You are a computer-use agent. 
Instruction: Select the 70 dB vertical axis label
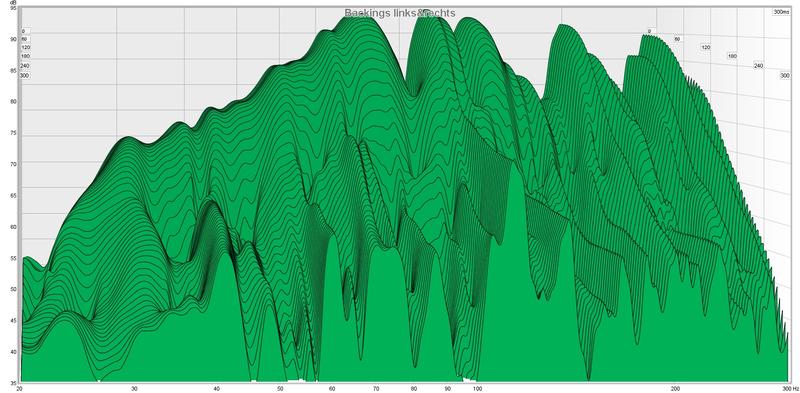(13, 164)
